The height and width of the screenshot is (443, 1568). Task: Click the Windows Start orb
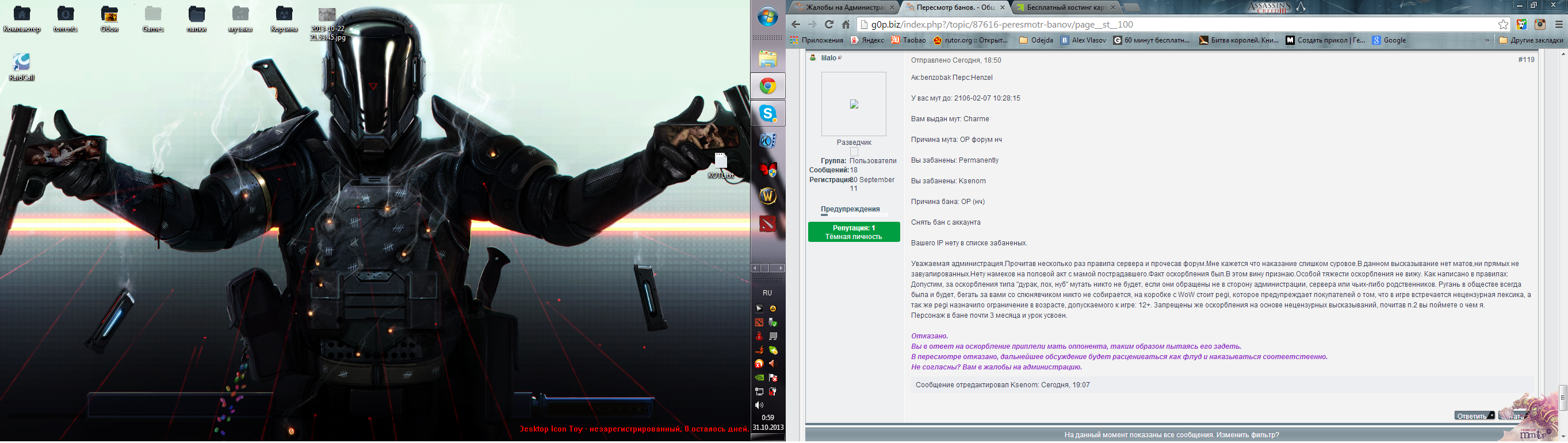tap(767, 17)
